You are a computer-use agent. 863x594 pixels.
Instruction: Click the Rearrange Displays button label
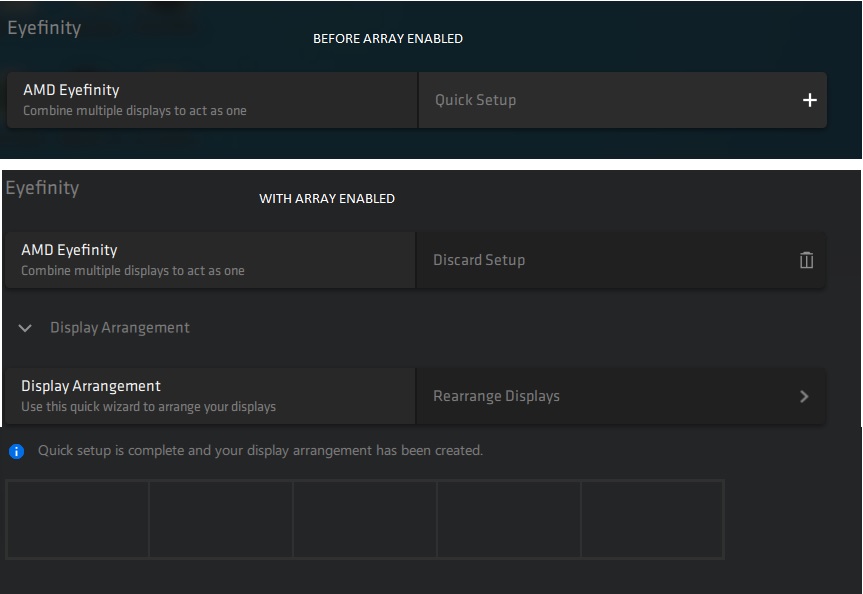coord(496,396)
